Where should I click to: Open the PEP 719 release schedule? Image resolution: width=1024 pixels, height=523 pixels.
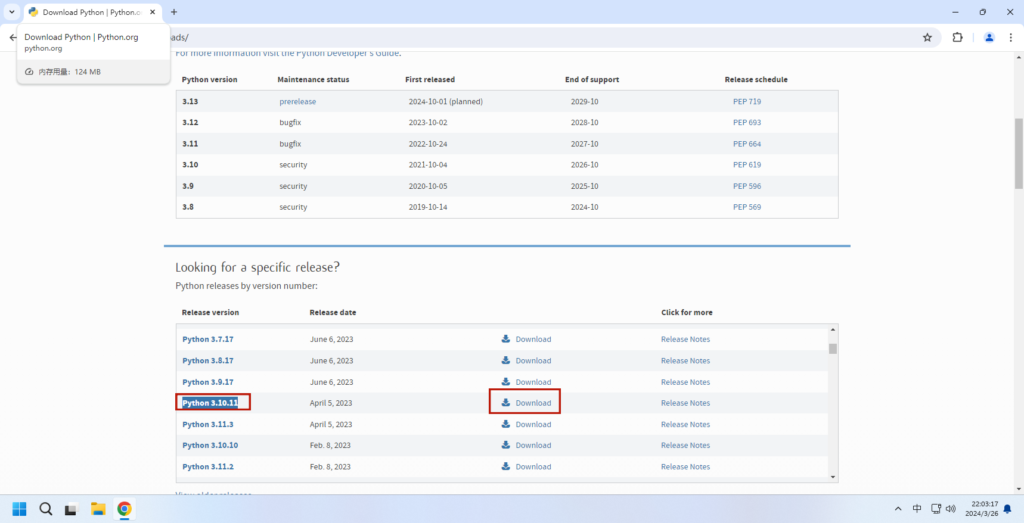(746, 101)
